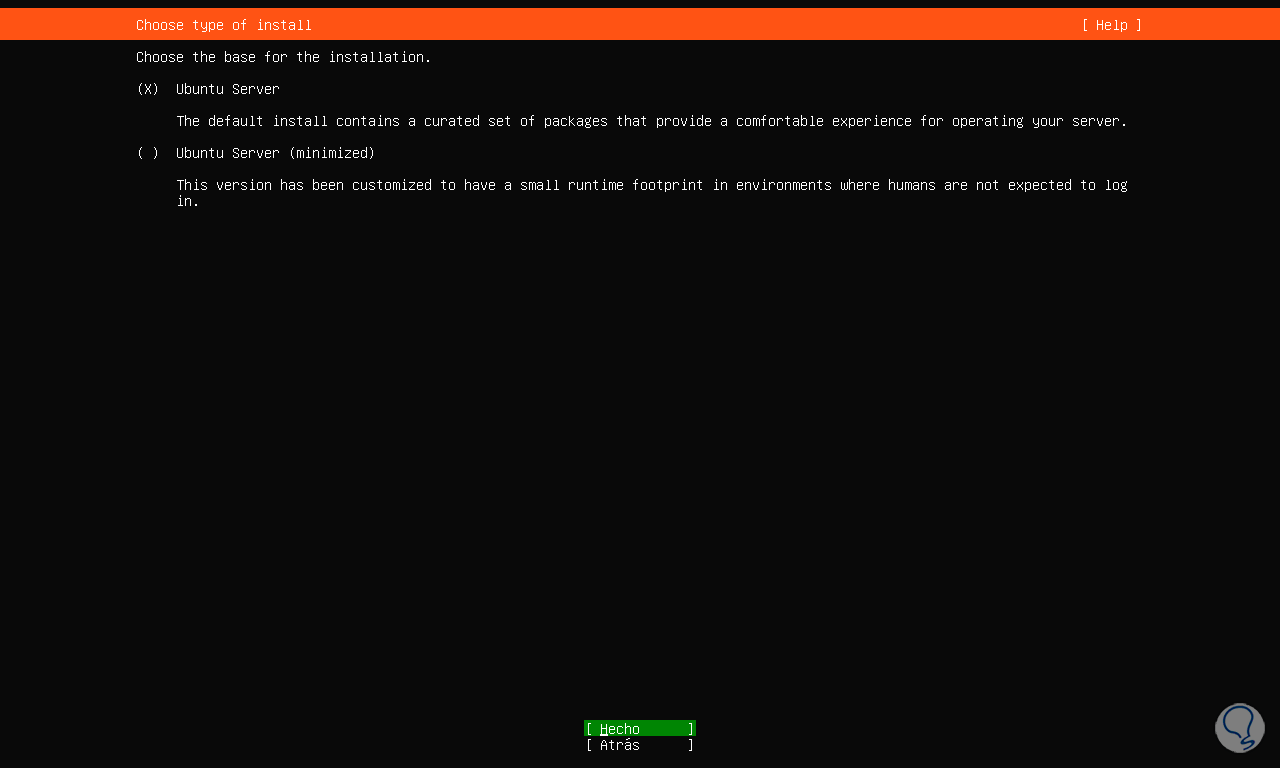
Task: Click the "Ubuntu Server" option label
Action: 228,89
